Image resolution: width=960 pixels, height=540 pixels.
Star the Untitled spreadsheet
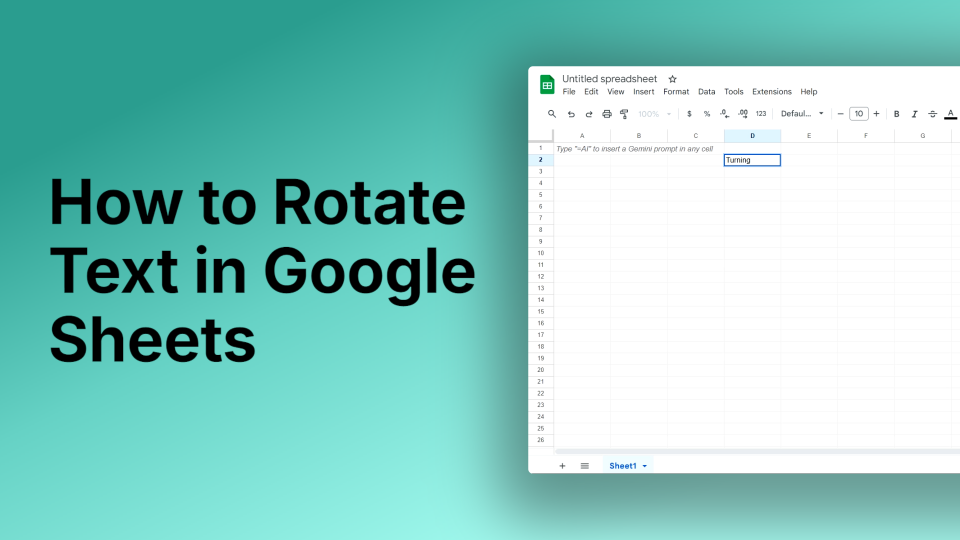tap(672, 79)
